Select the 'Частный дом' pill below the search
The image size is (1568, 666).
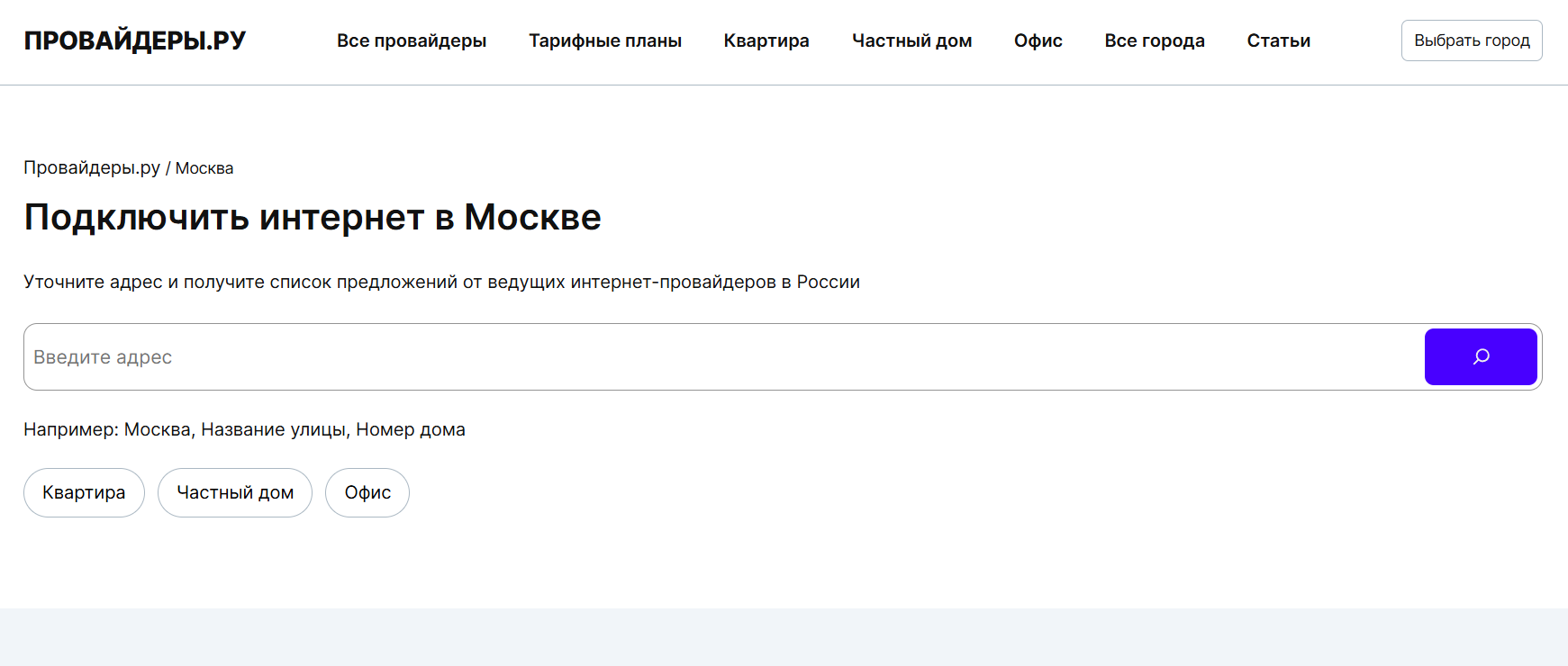235,492
